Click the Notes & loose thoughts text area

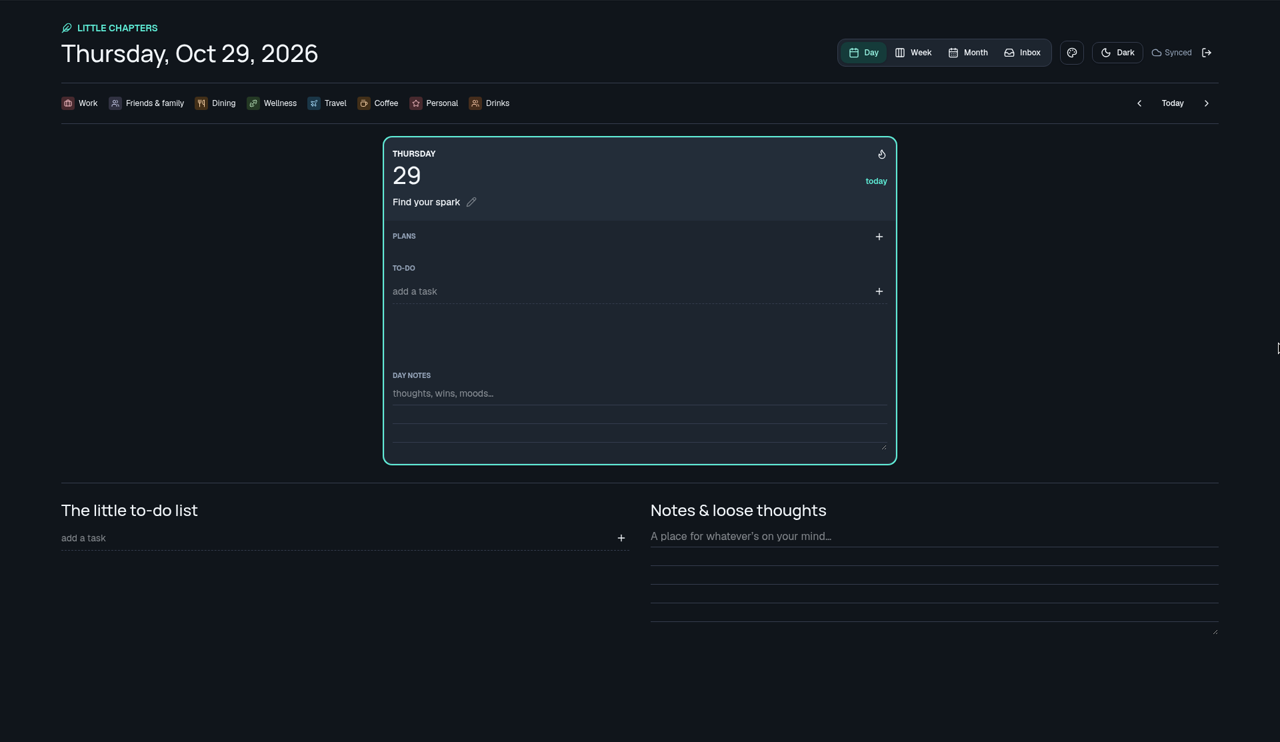point(934,581)
